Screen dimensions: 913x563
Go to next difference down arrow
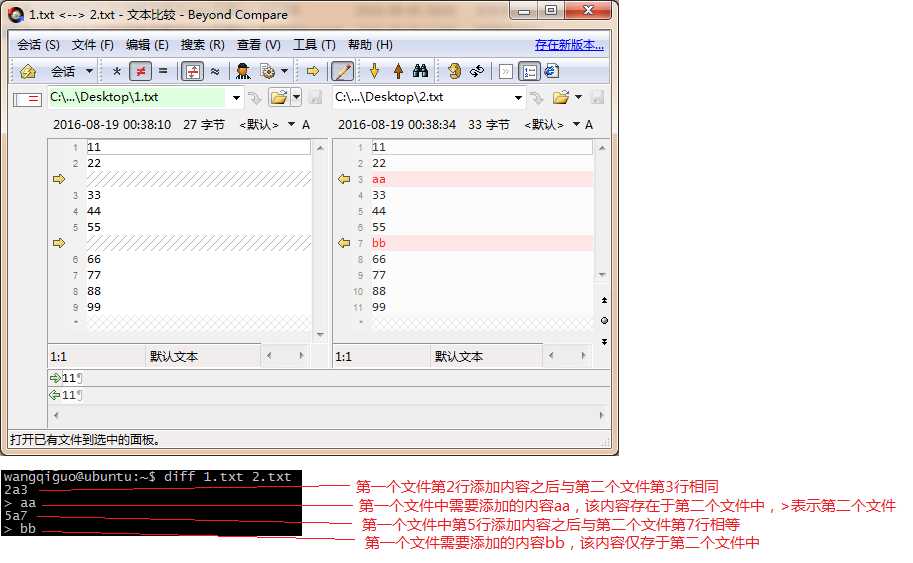click(374, 71)
